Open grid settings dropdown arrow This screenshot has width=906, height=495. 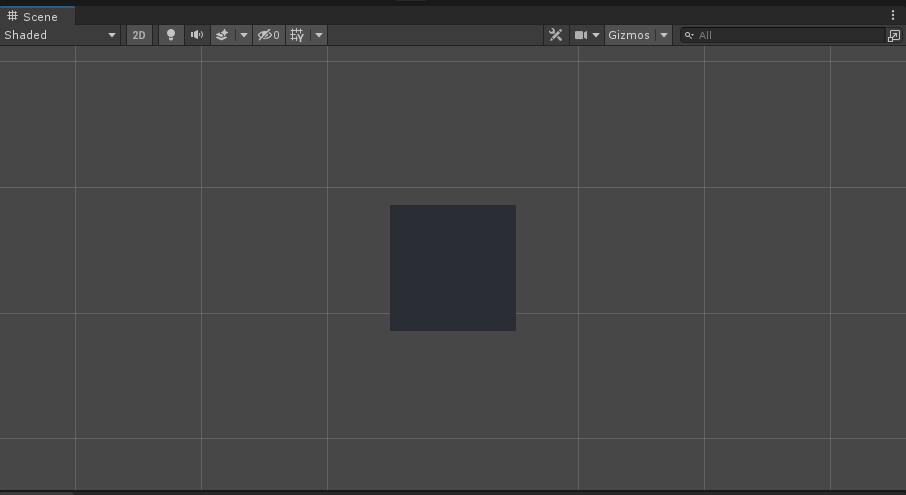(x=319, y=35)
